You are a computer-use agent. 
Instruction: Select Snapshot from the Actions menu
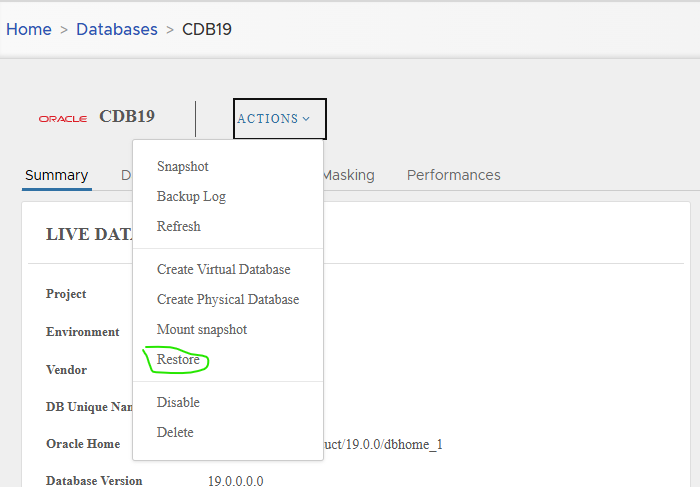coord(183,167)
